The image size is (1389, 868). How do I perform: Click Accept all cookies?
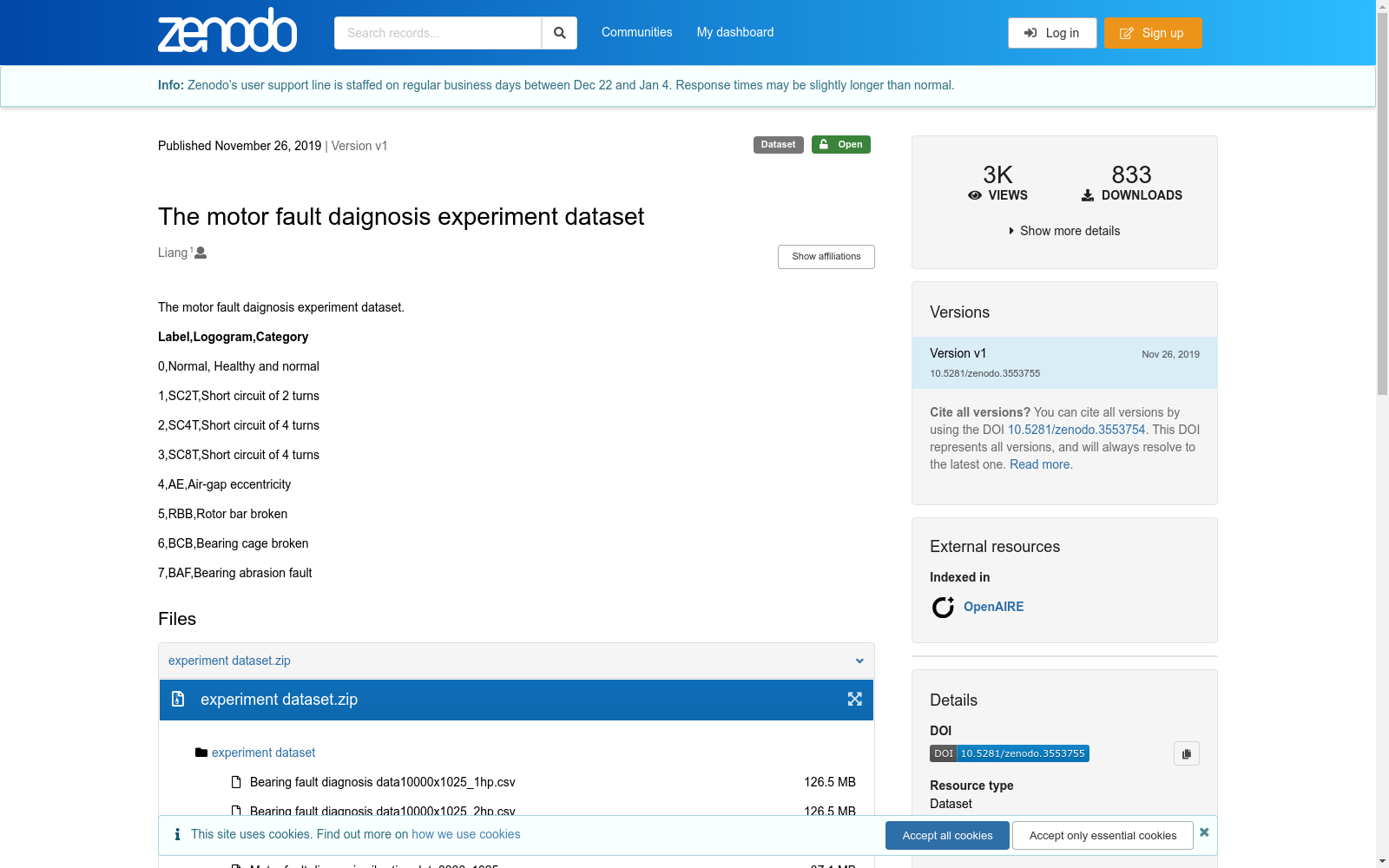coord(947,835)
